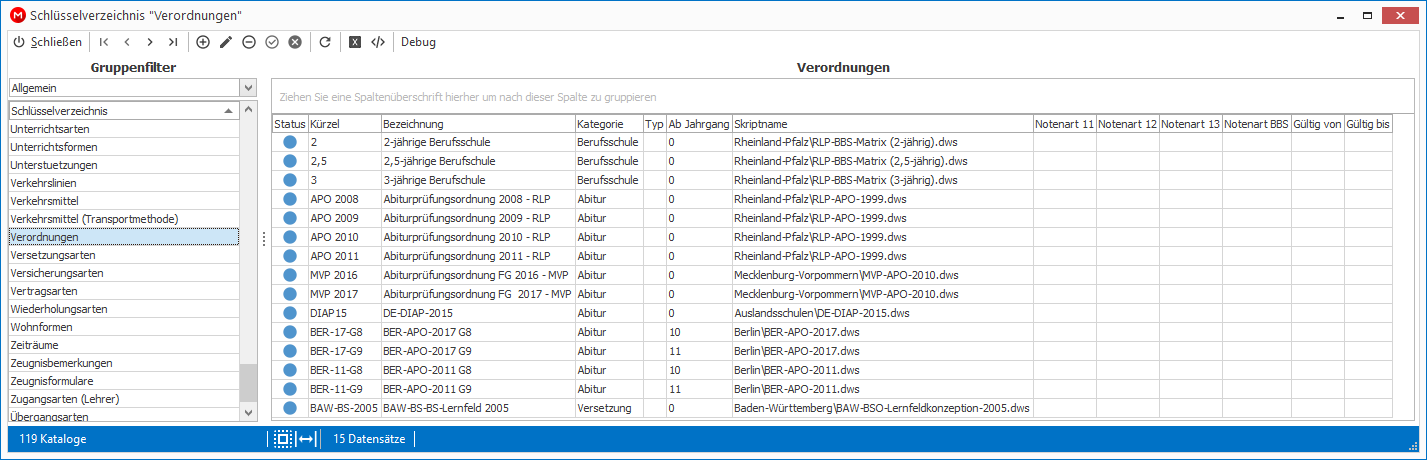Image resolution: width=1427 pixels, height=460 pixels.
Task: Select Zugangsarten (Lehrer) entry
Action: [124, 399]
